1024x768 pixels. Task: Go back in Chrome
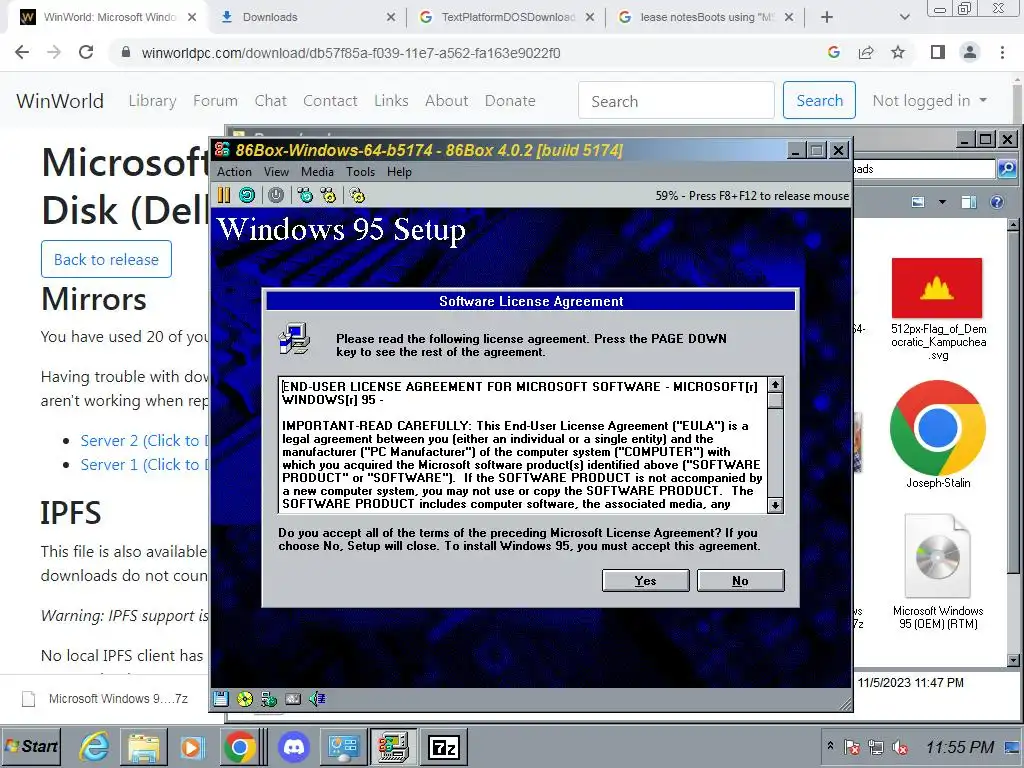click(22, 52)
